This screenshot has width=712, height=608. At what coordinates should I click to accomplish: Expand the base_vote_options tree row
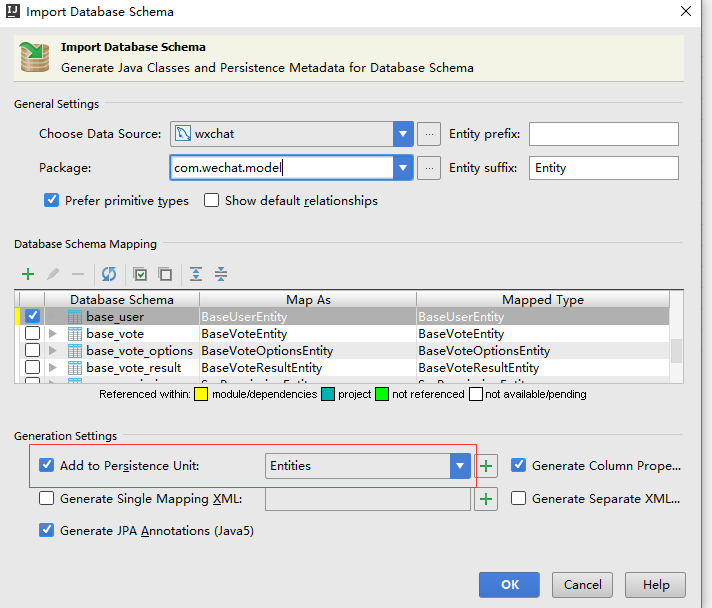coord(53,351)
